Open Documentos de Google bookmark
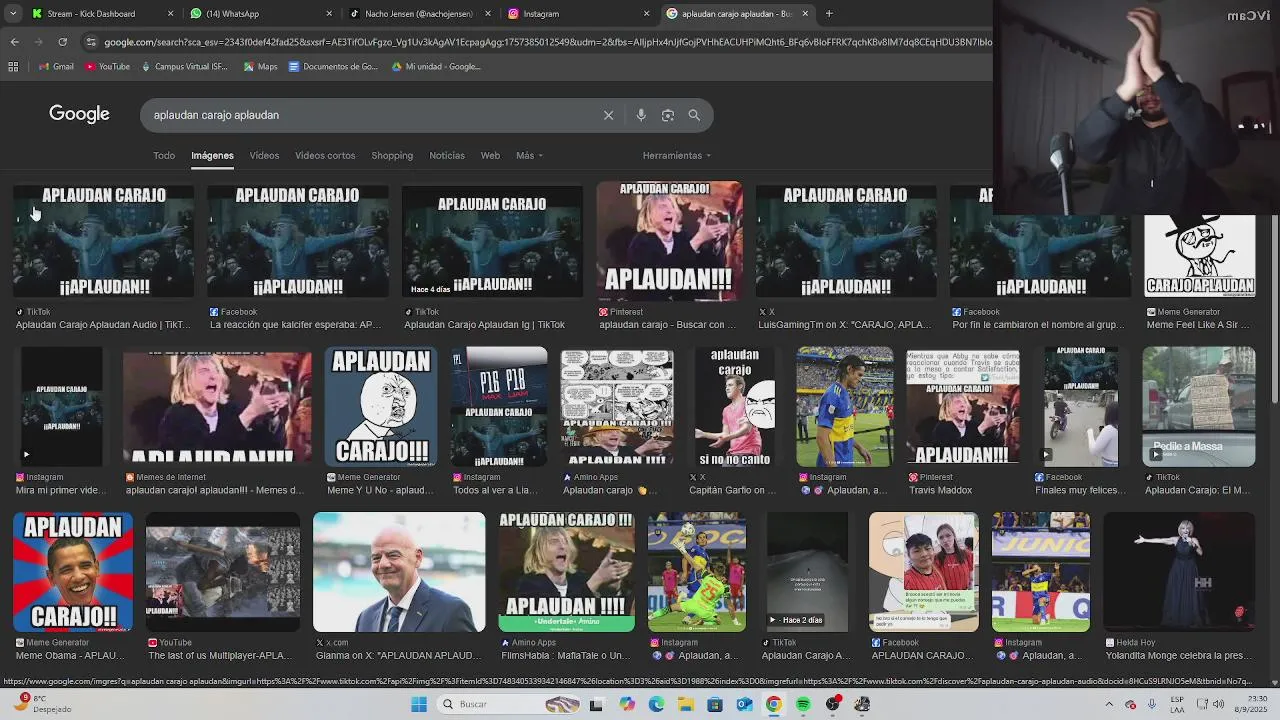The width and height of the screenshot is (1280, 720). (x=333, y=67)
